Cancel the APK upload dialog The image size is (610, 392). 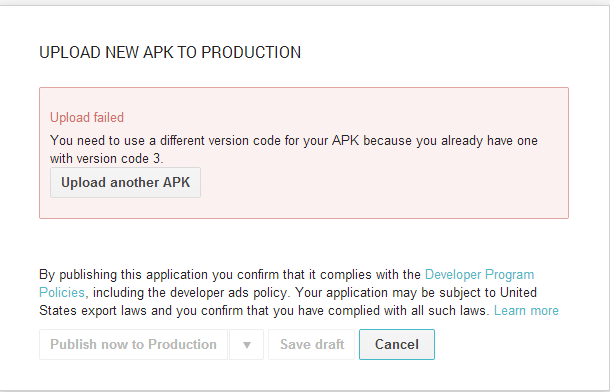(x=397, y=345)
